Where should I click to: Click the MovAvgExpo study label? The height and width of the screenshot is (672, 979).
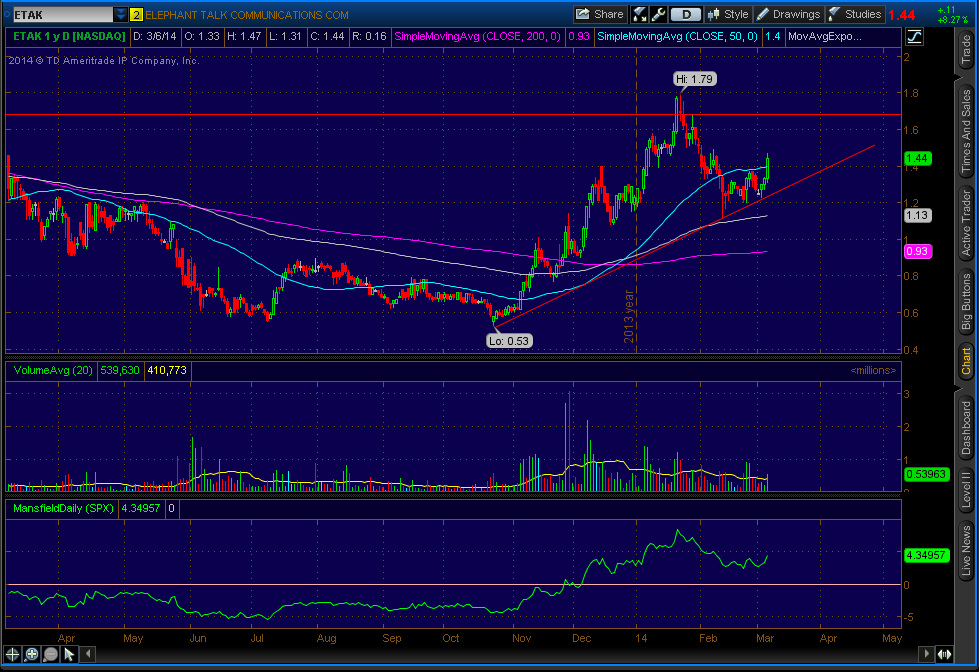825,36
